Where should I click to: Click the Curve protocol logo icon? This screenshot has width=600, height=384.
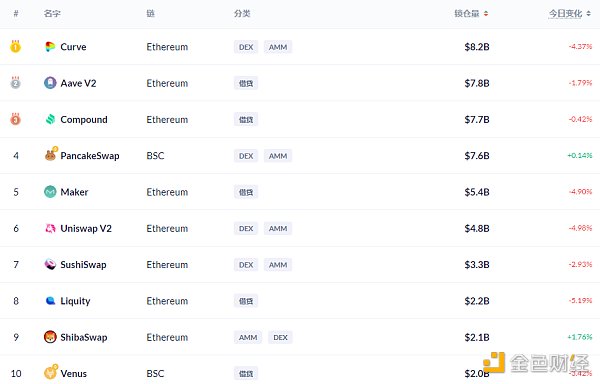tap(50, 47)
